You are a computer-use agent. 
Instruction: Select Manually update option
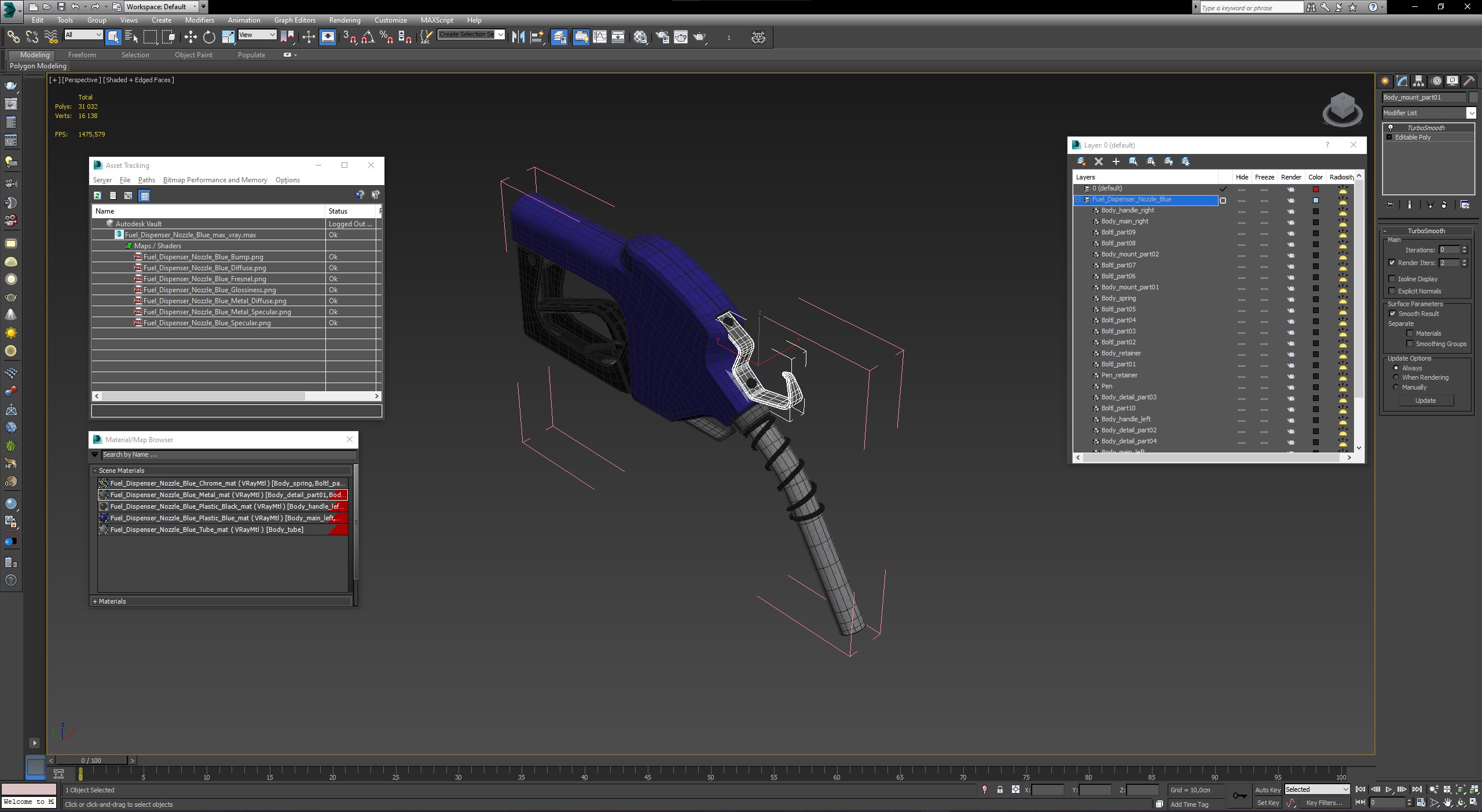tap(1396, 387)
